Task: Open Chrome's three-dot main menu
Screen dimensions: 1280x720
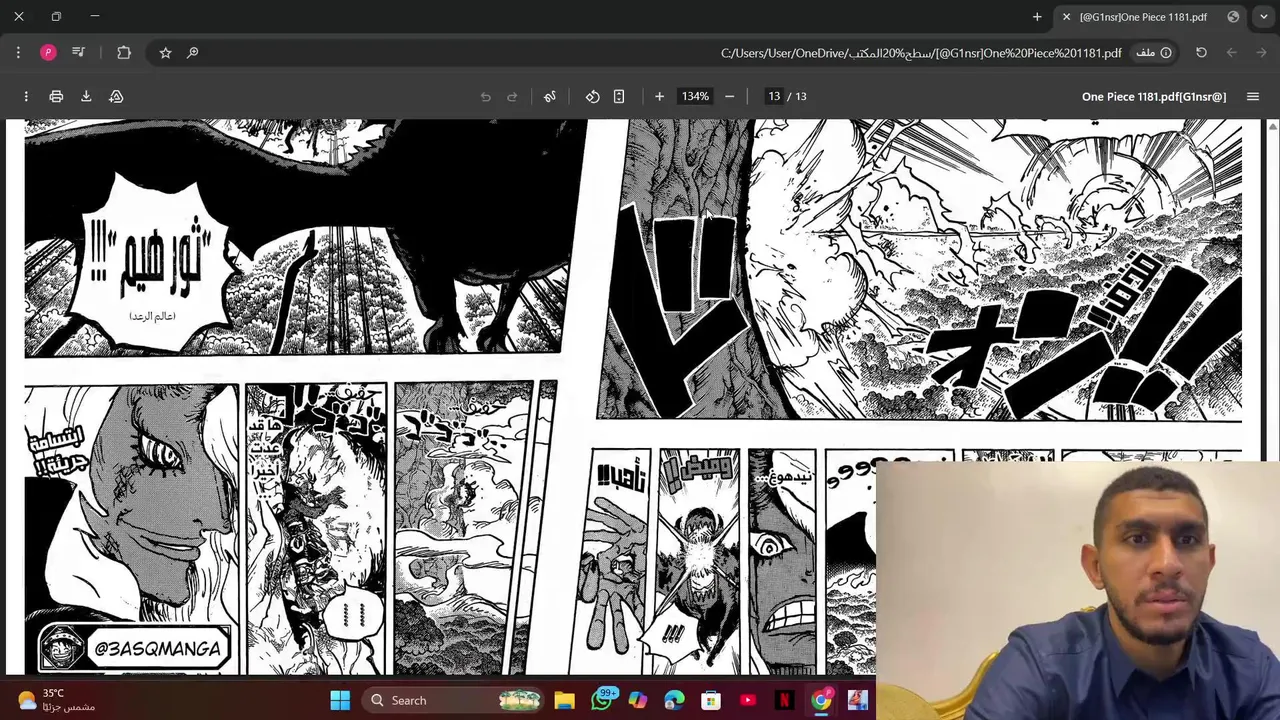Action: click(x=18, y=52)
